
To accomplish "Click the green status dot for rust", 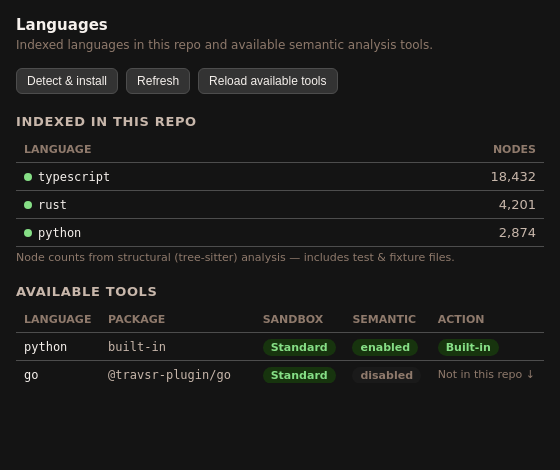I will [x=28, y=205].
